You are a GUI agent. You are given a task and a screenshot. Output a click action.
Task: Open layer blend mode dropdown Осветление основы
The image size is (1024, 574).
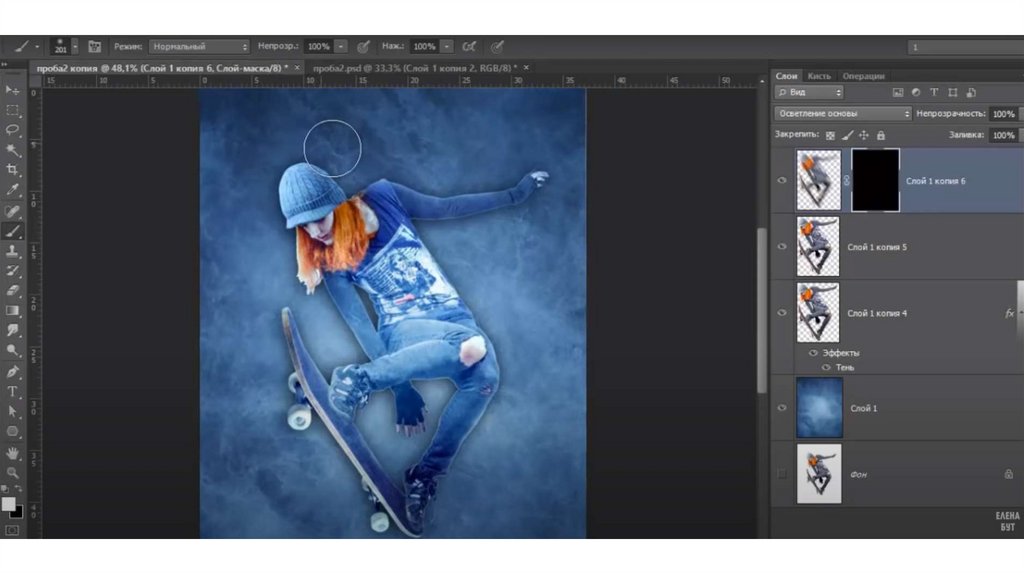[x=843, y=114]
